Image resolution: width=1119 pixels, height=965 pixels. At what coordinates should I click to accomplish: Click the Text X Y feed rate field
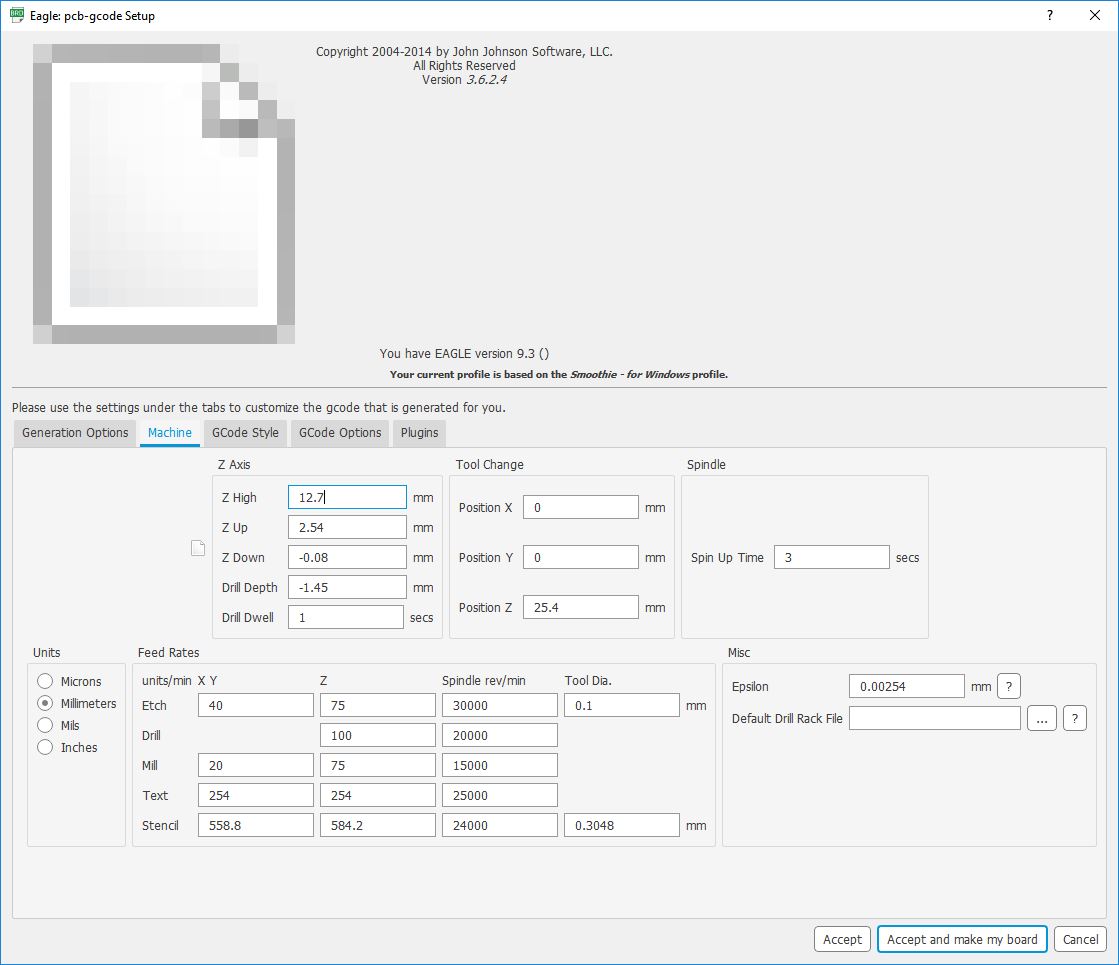(x=256, y=795)
